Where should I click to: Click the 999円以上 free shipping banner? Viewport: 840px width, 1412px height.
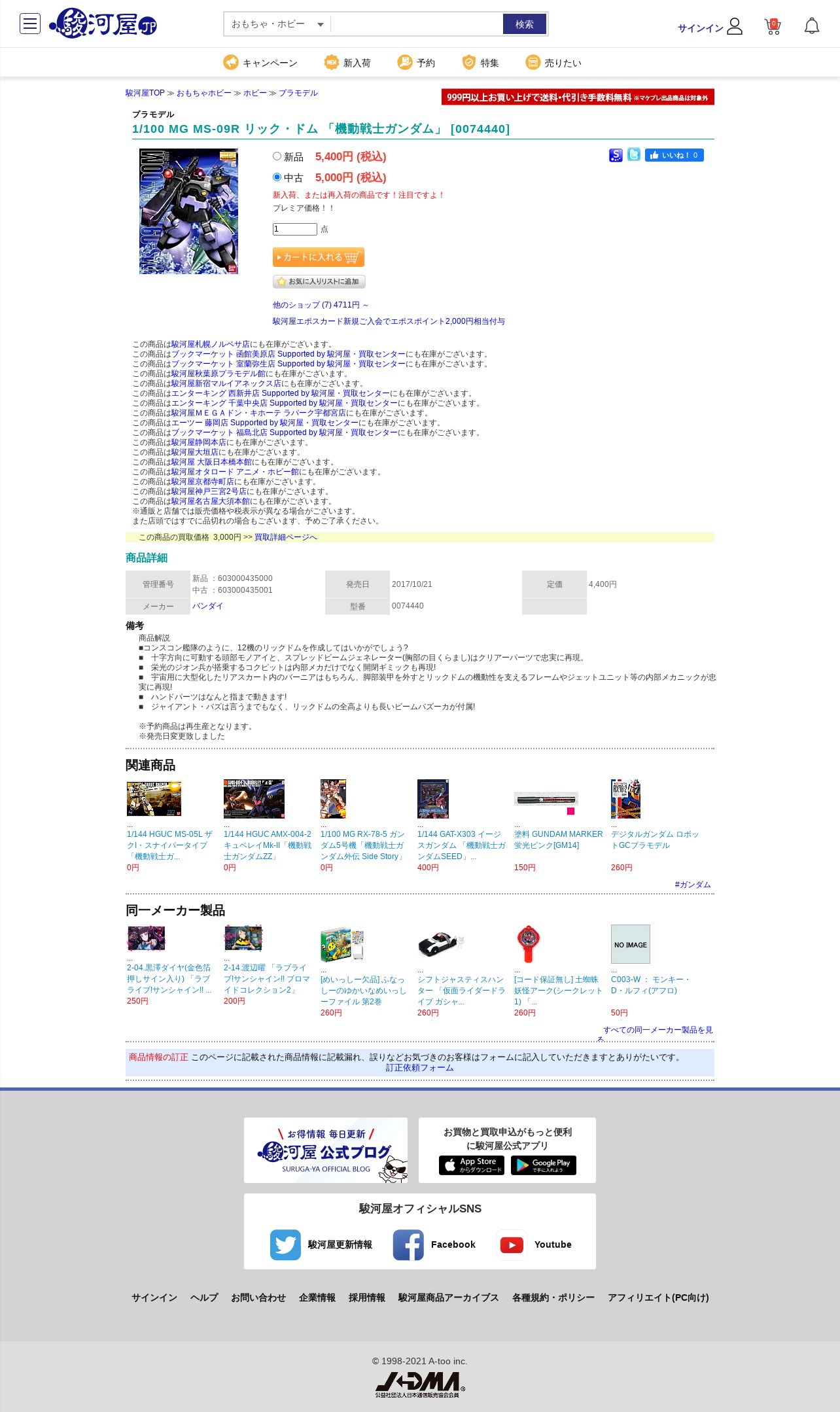click(578, 97)
